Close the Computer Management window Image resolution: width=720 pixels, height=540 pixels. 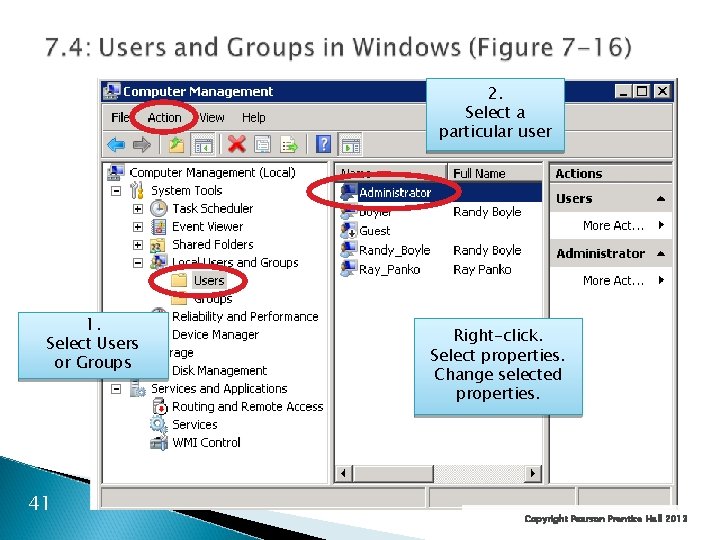pos(662,91)
